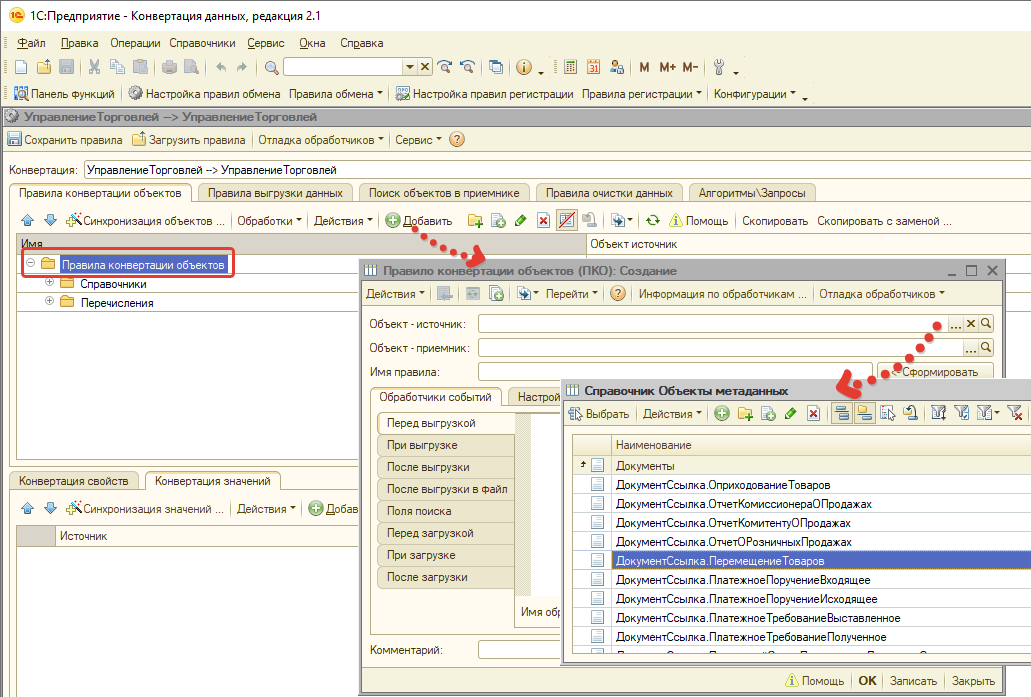The height and width of the screenshot is (697, 1031).
Task: Switch to Алгоритмы\Запросы tab
Action: [752, 193]
